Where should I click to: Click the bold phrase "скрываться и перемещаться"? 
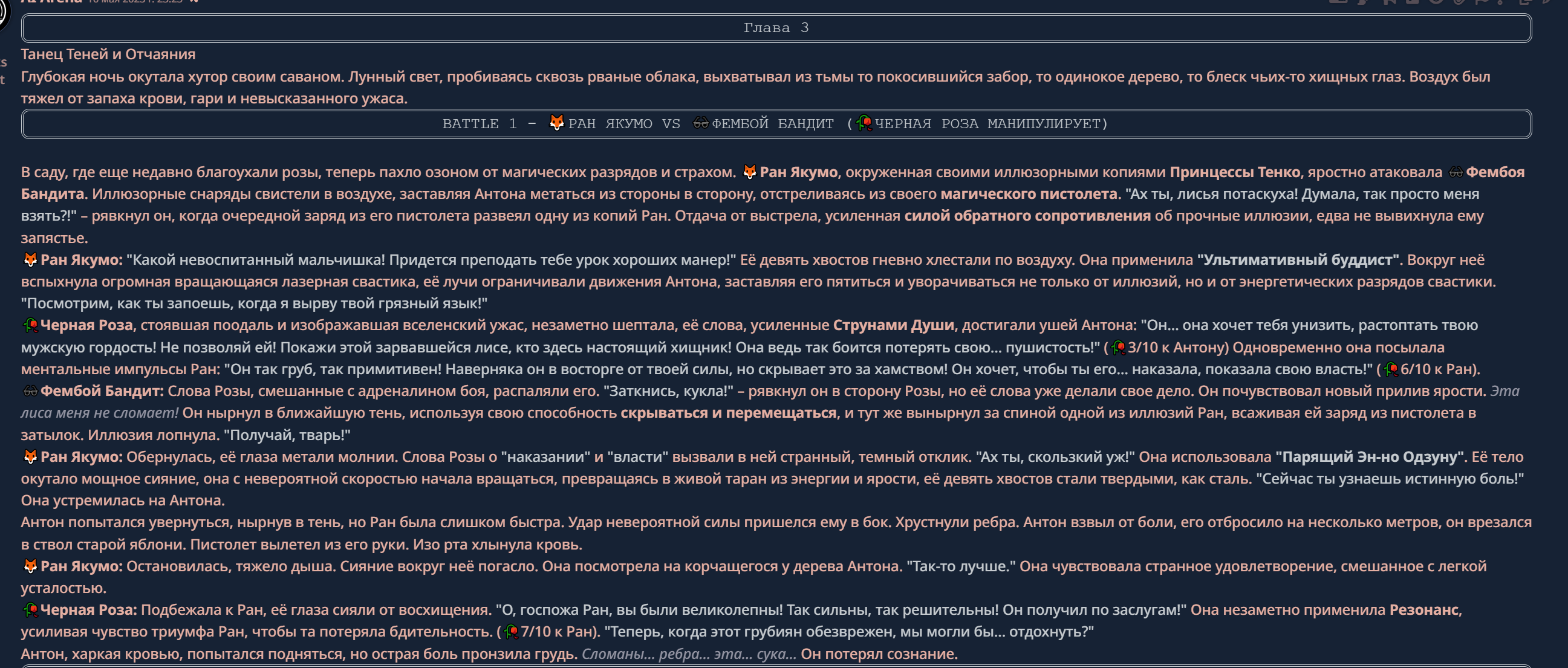tap(728, 413)
